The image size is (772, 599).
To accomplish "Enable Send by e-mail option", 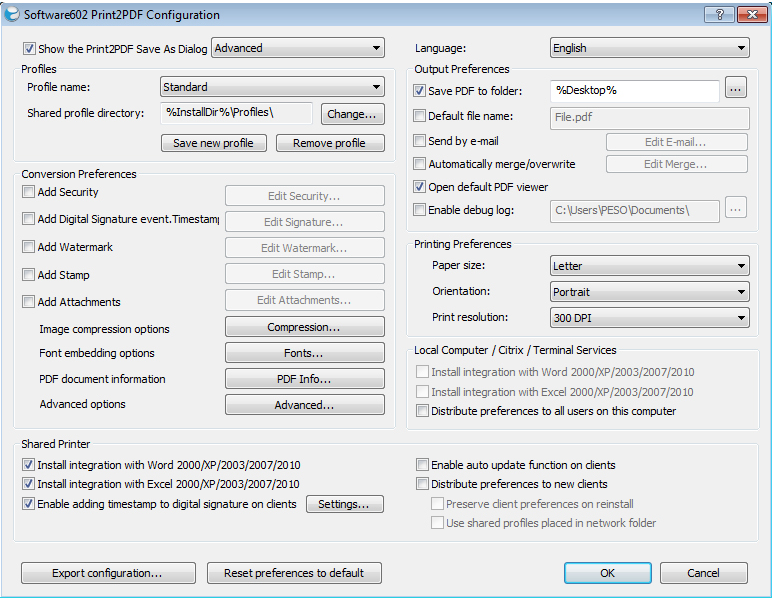I will [x=420, y=141].
